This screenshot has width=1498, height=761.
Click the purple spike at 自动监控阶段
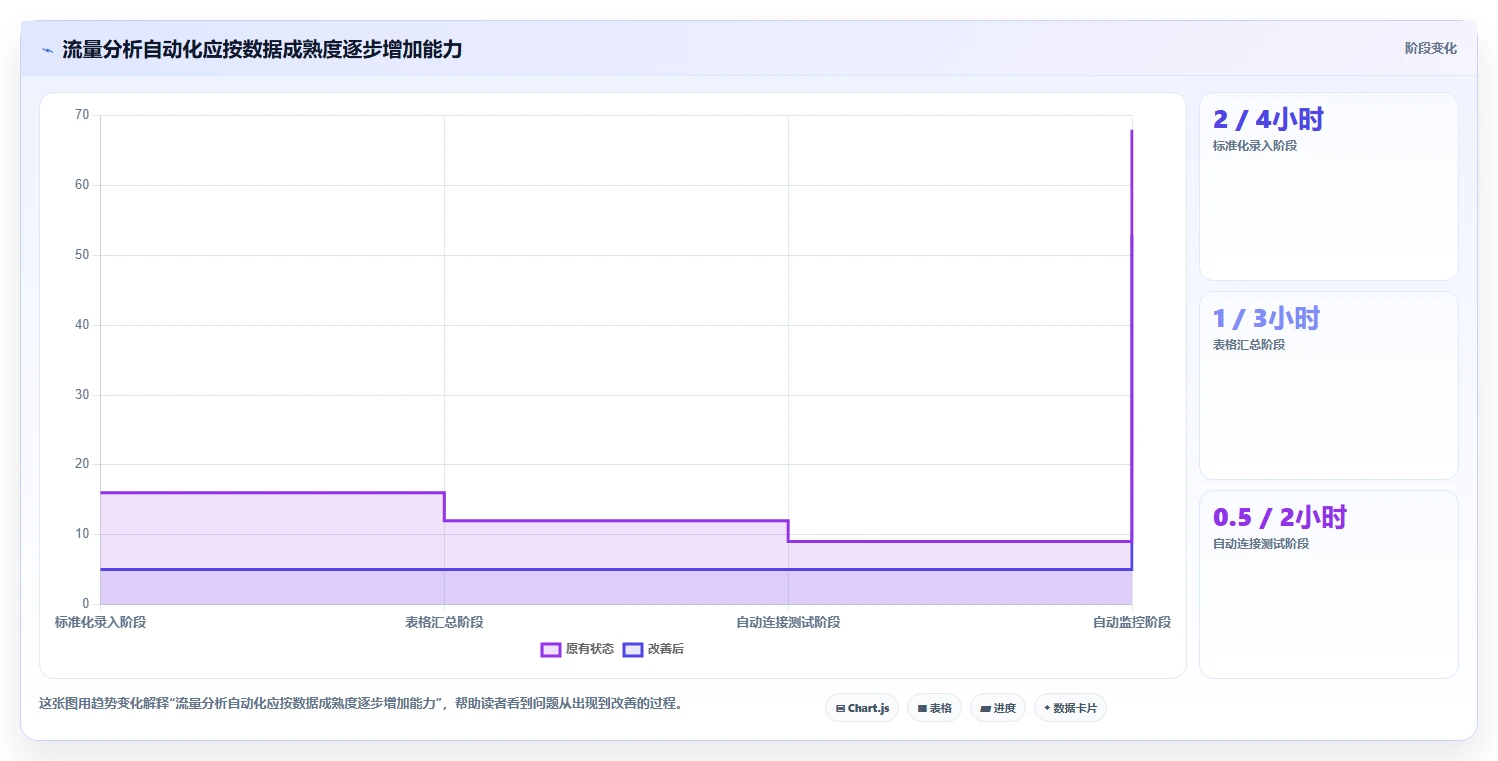(x=1131, y=335)
